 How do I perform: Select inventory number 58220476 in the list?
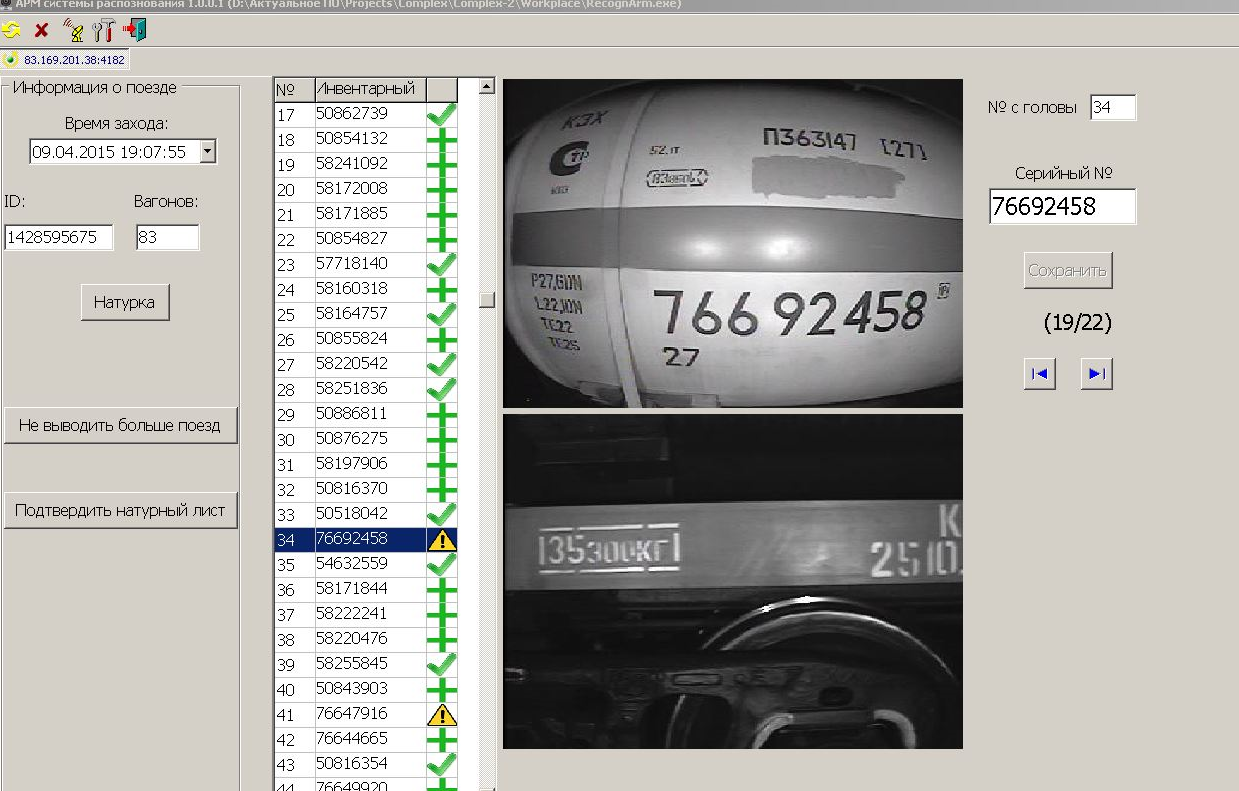pos(352,639)
